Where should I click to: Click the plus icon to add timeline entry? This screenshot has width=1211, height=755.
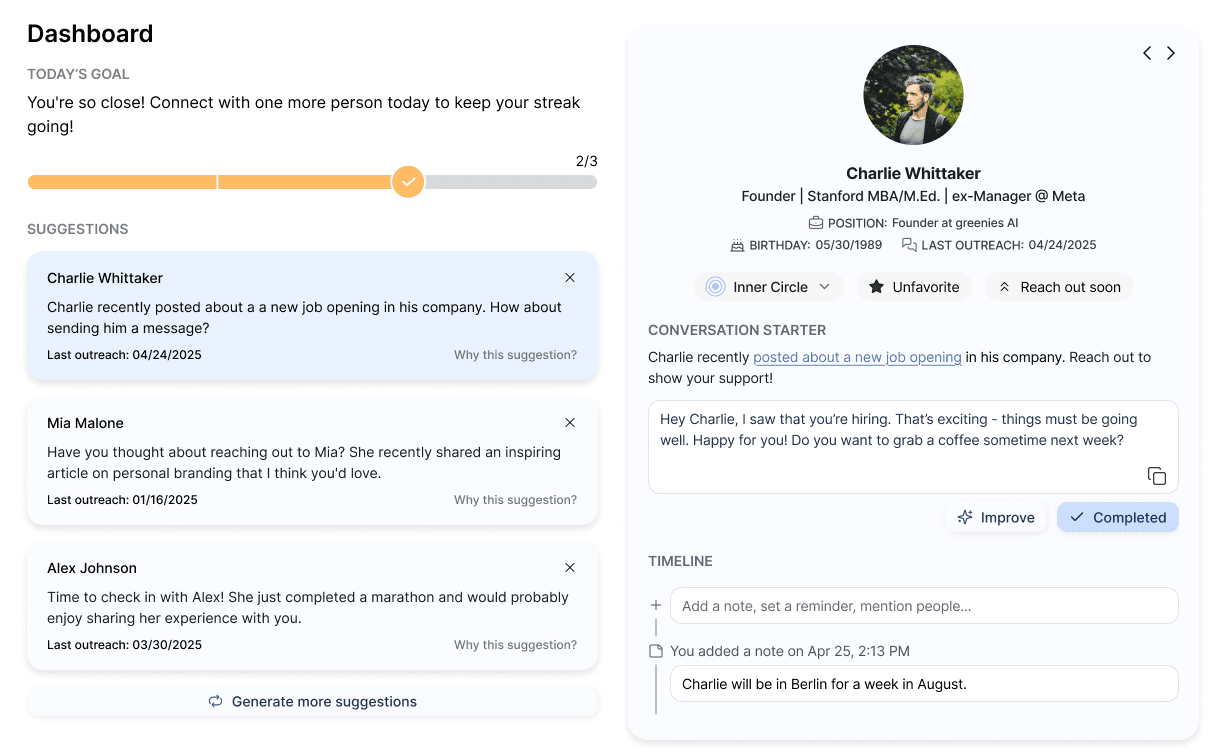(656, 605)
